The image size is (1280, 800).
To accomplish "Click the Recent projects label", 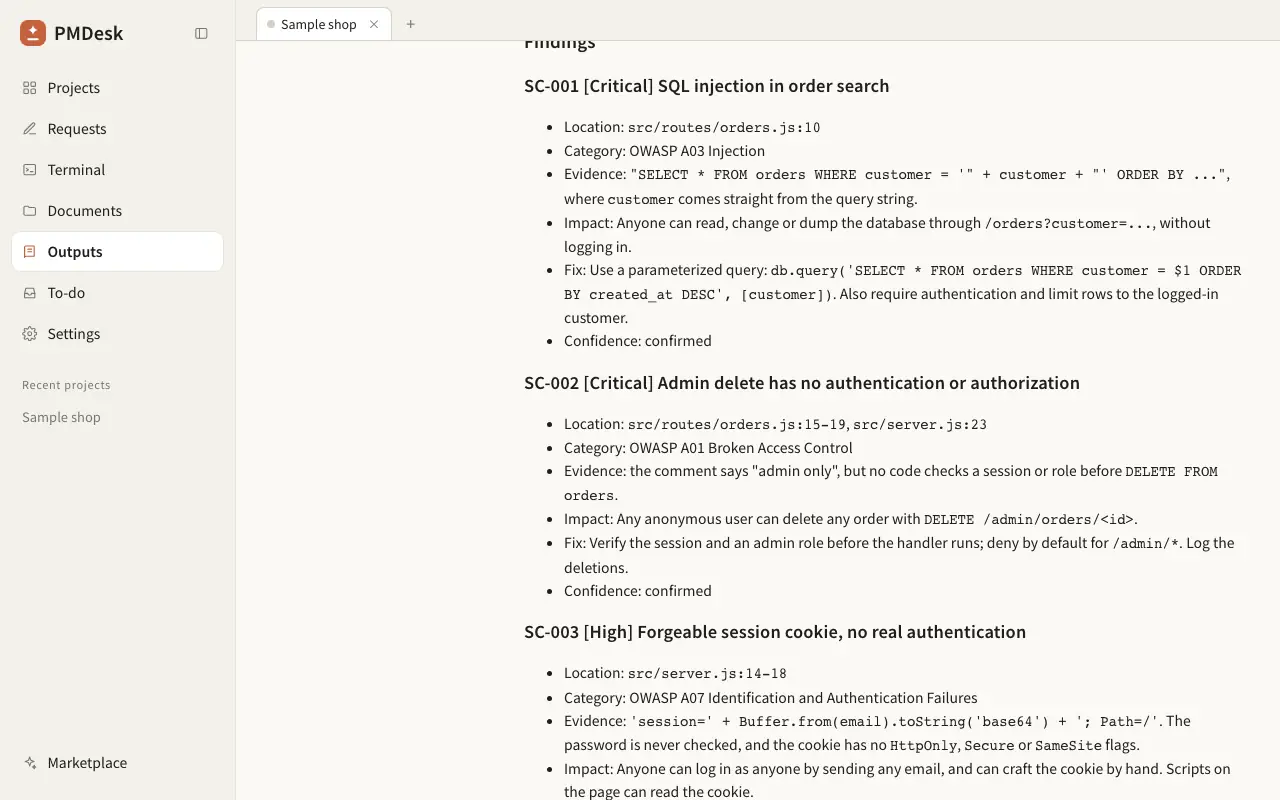I will click(x=66, y=385).
